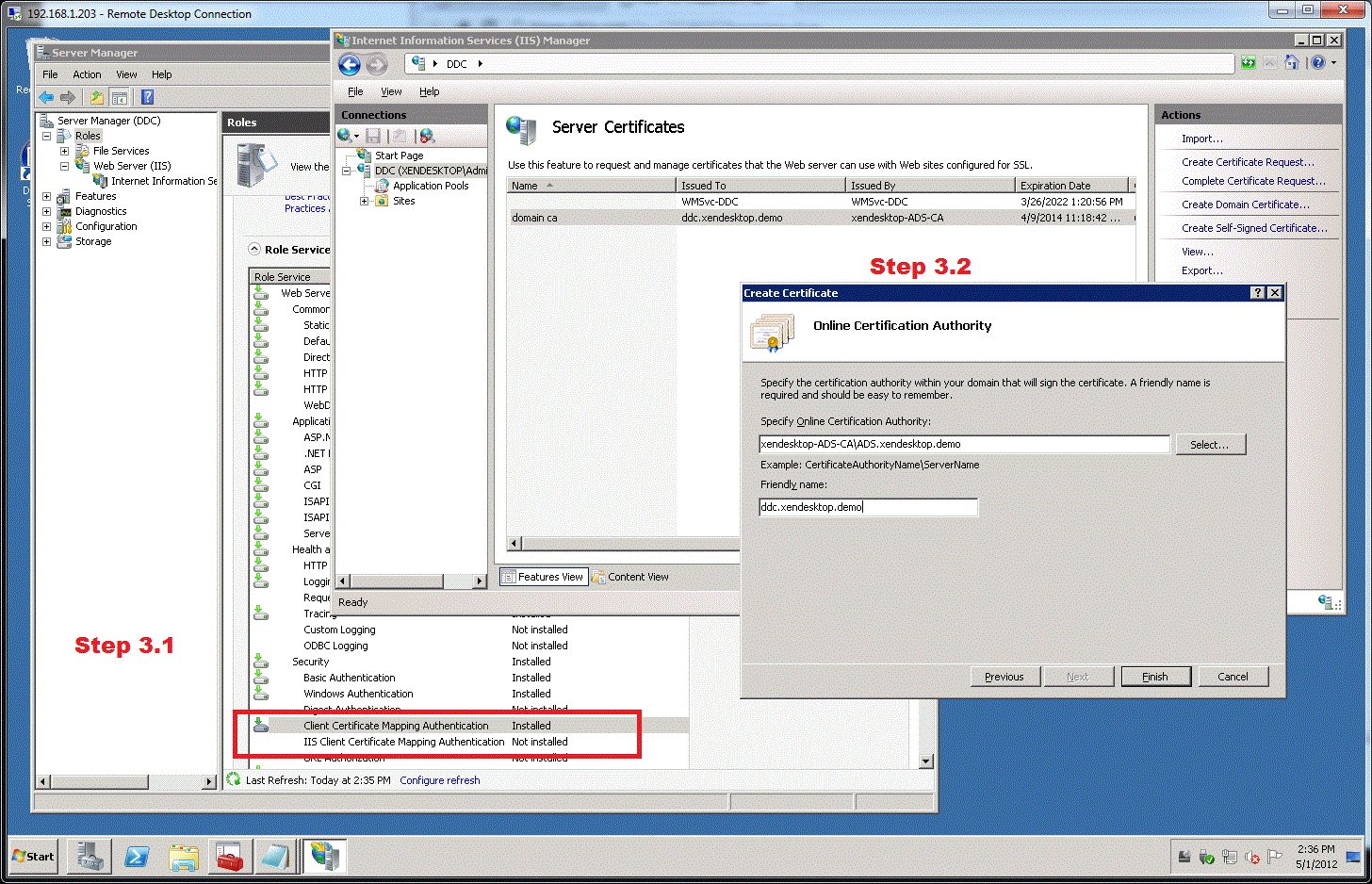Click Create Self-Signed Certificate action link
Viewport: 1372px width, 884px height.
tap(1254, 228)
